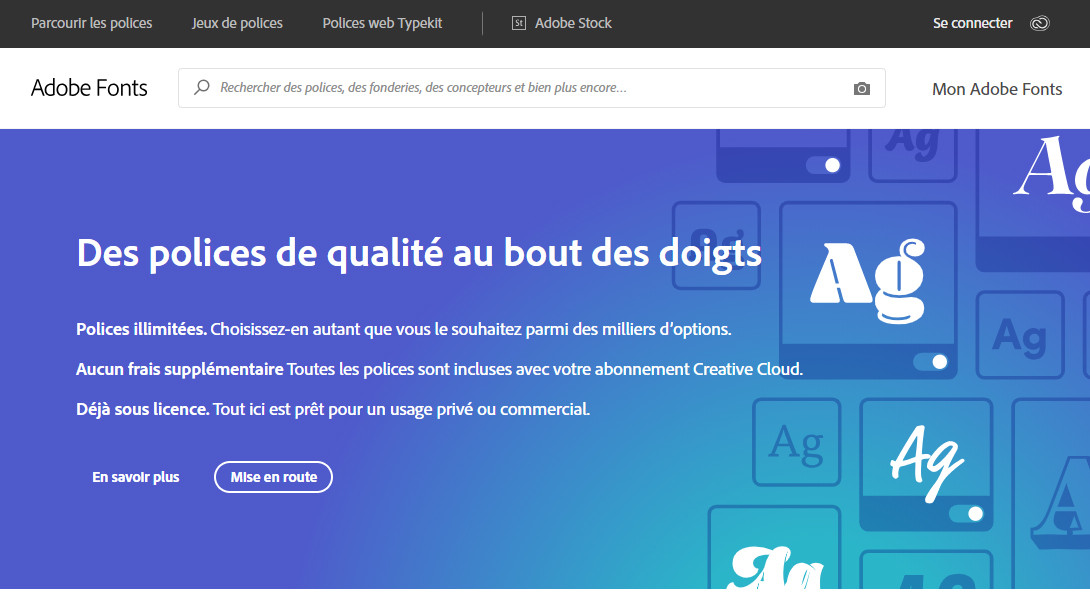Click En savoir plus link
The height and width of the screenshot is (609, 1090).
(136, 477)
